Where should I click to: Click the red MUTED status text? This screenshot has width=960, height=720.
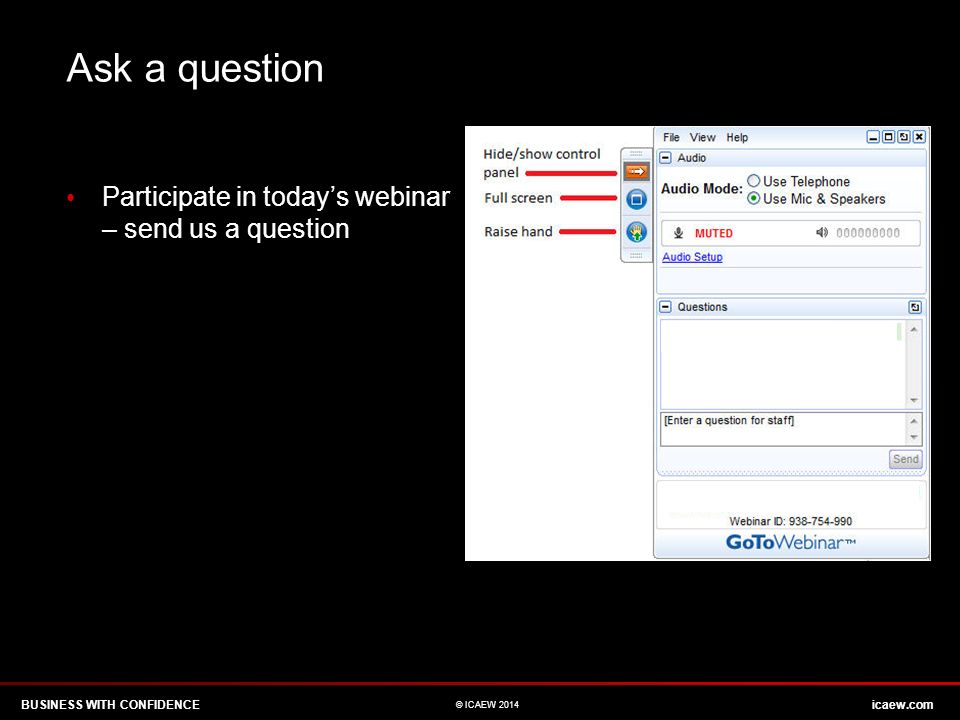pyautogui.click(x=714, y=233)
